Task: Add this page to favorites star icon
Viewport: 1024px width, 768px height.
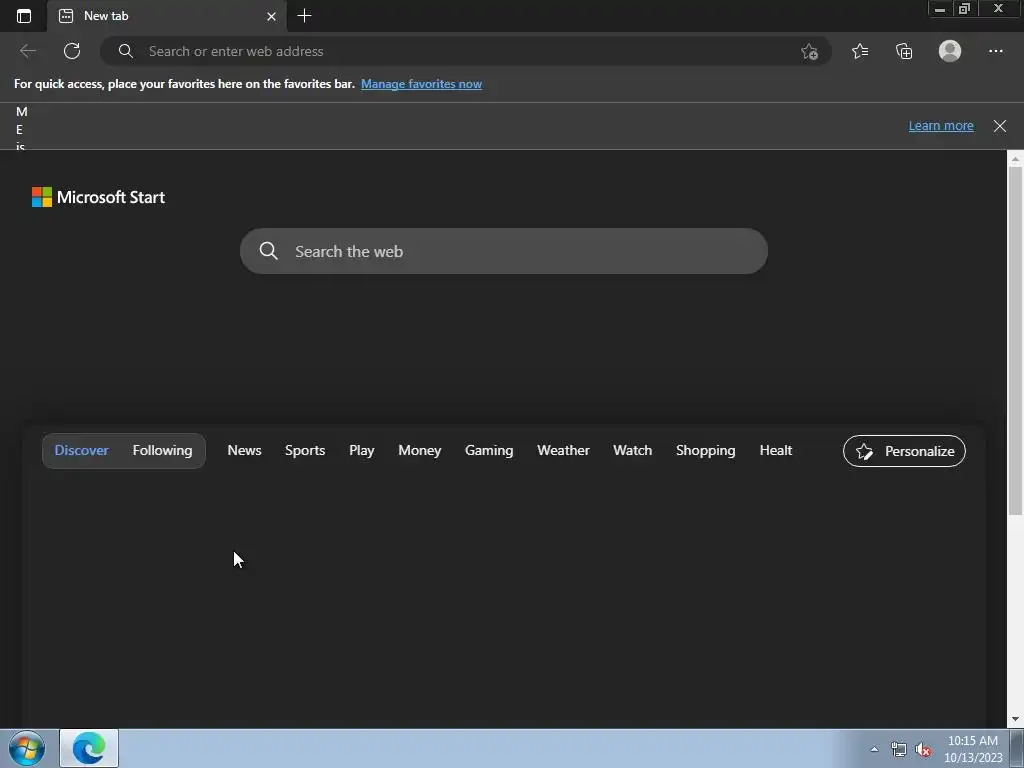Action: point(809,51)
